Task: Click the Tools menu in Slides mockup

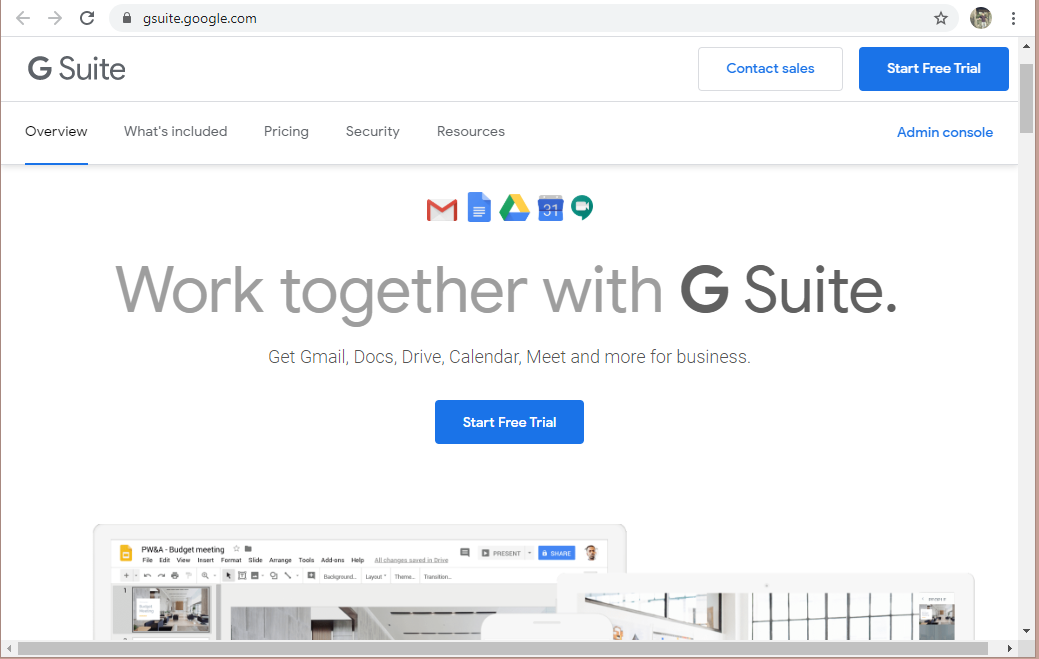Action: (306, 560)
